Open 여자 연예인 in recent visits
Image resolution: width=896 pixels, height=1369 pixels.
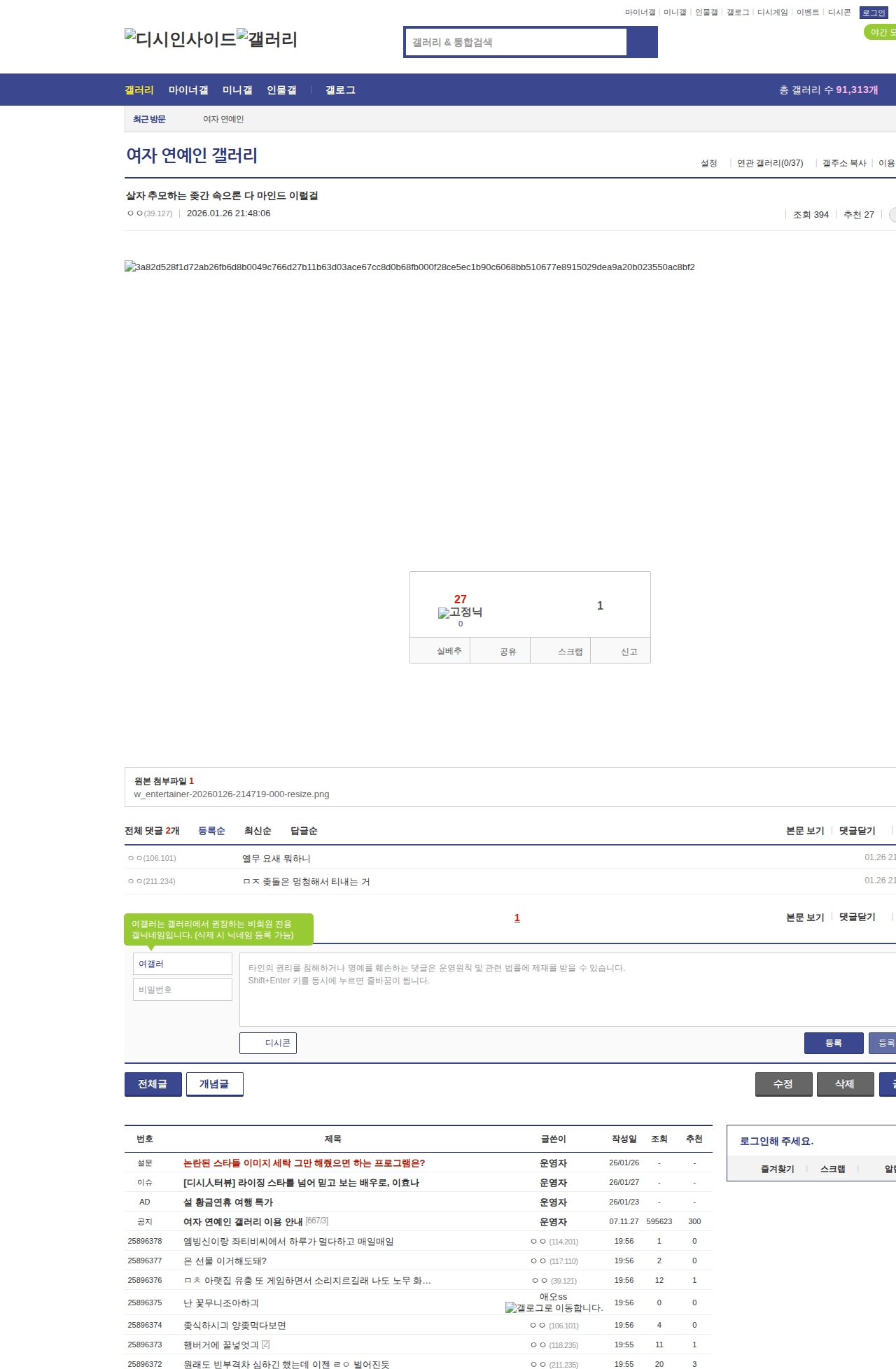pyautogui.click(x=223, y=119)
